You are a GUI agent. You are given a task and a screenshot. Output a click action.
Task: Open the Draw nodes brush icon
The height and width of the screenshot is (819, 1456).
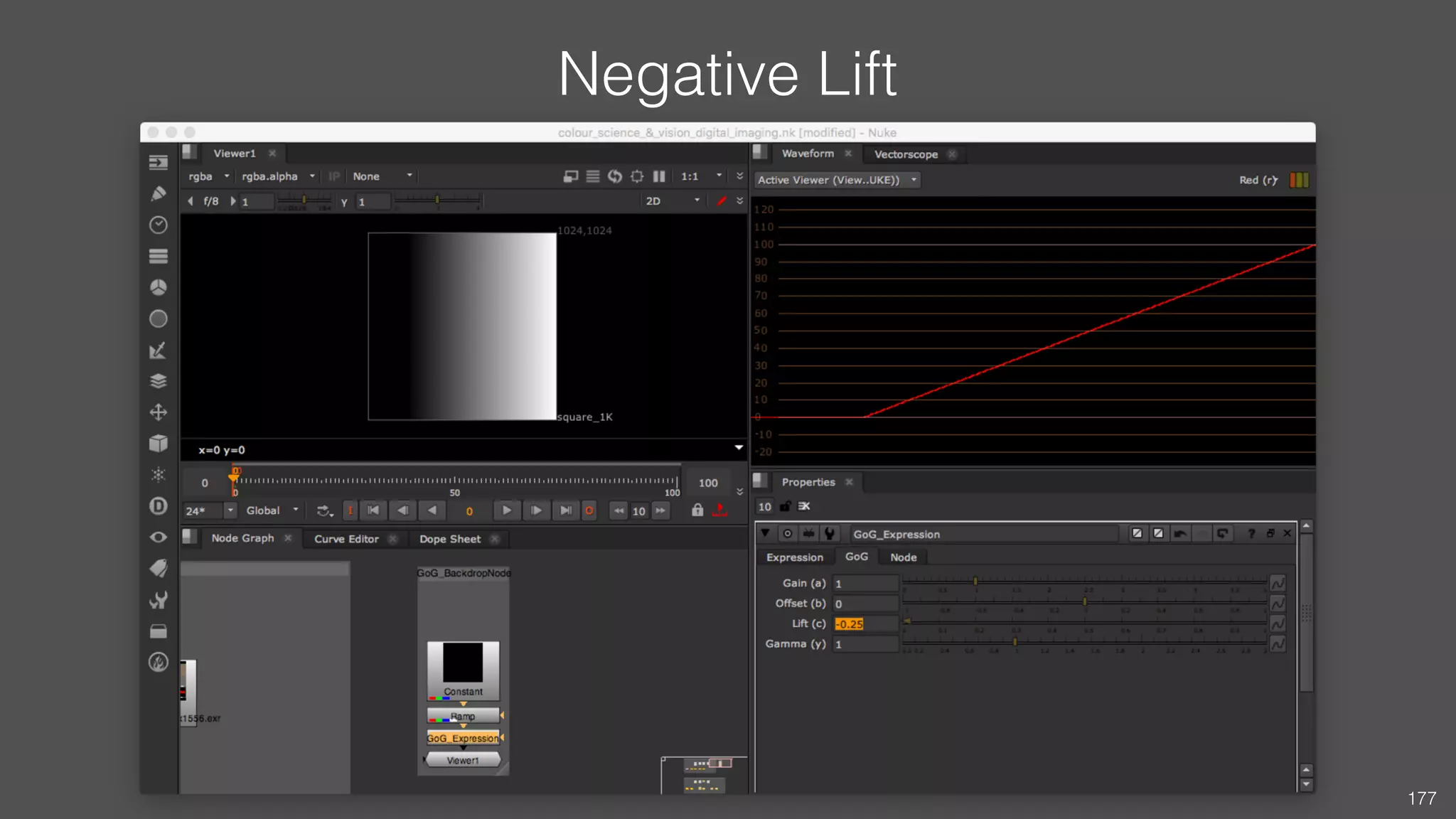pyautogui.click(x=158, y=193)
